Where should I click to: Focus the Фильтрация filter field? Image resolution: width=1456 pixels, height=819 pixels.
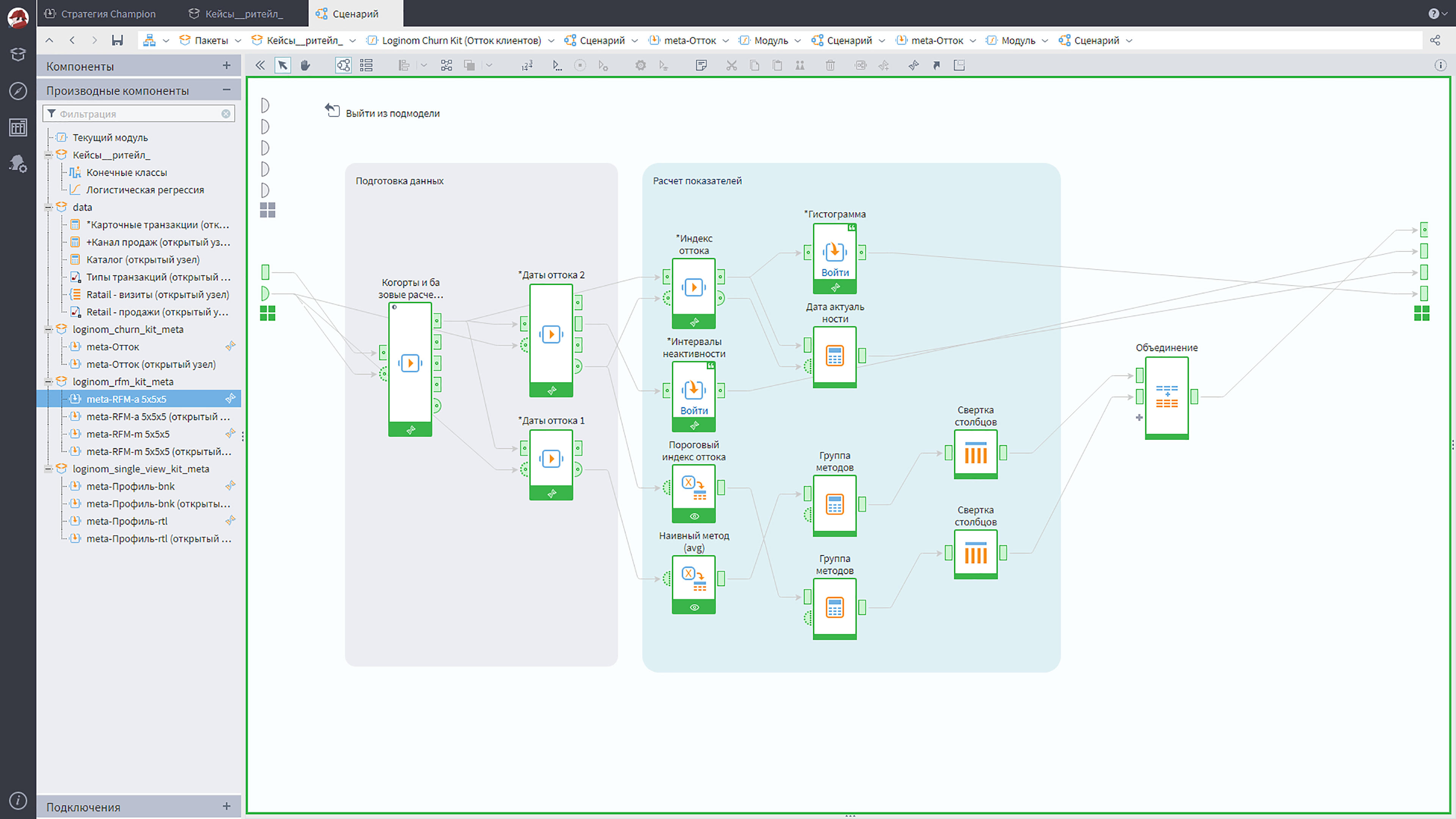[139, 114]
